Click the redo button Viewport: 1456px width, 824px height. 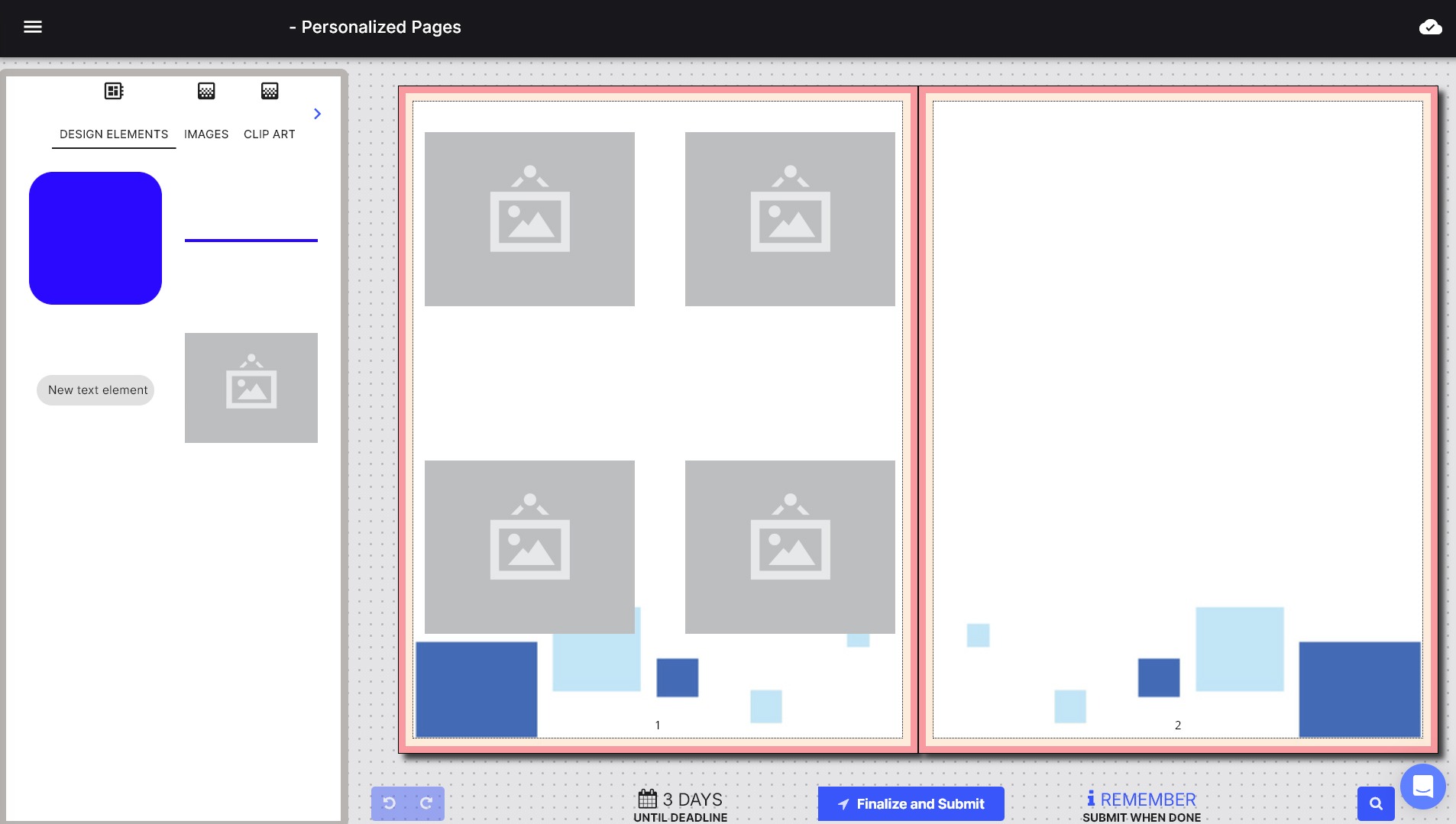(x=426, y=803)
